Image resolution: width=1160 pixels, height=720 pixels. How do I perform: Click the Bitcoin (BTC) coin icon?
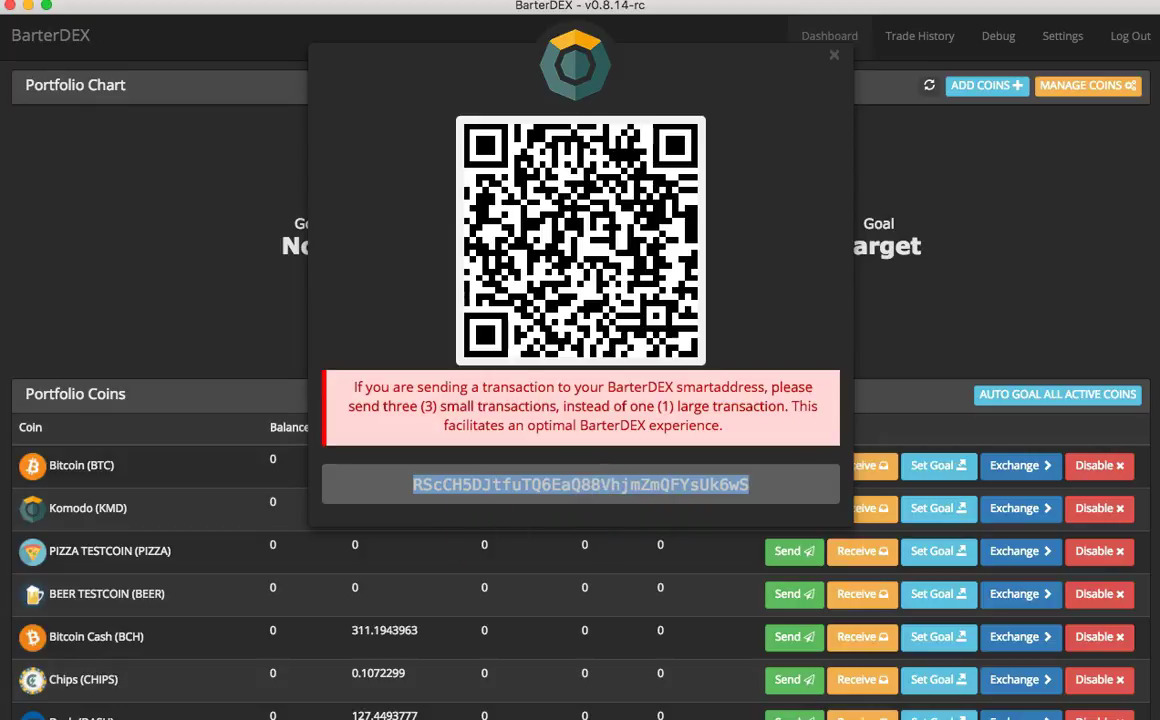coord(33,466)
